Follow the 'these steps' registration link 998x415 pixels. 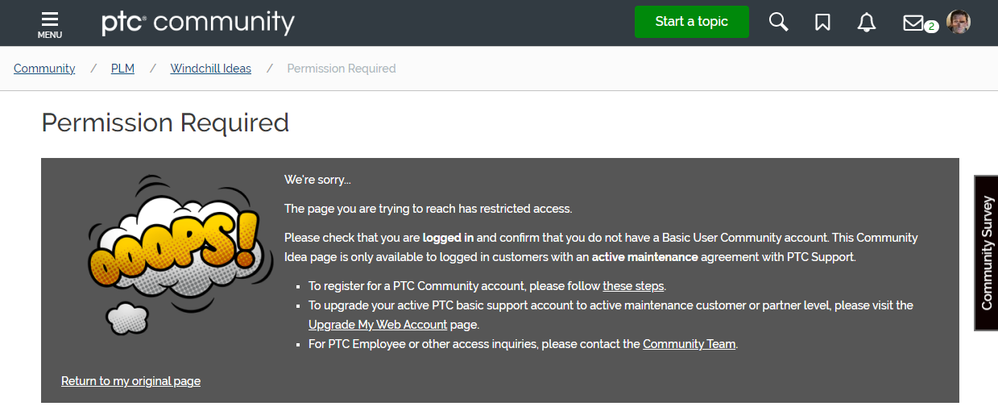coord(633,286)
